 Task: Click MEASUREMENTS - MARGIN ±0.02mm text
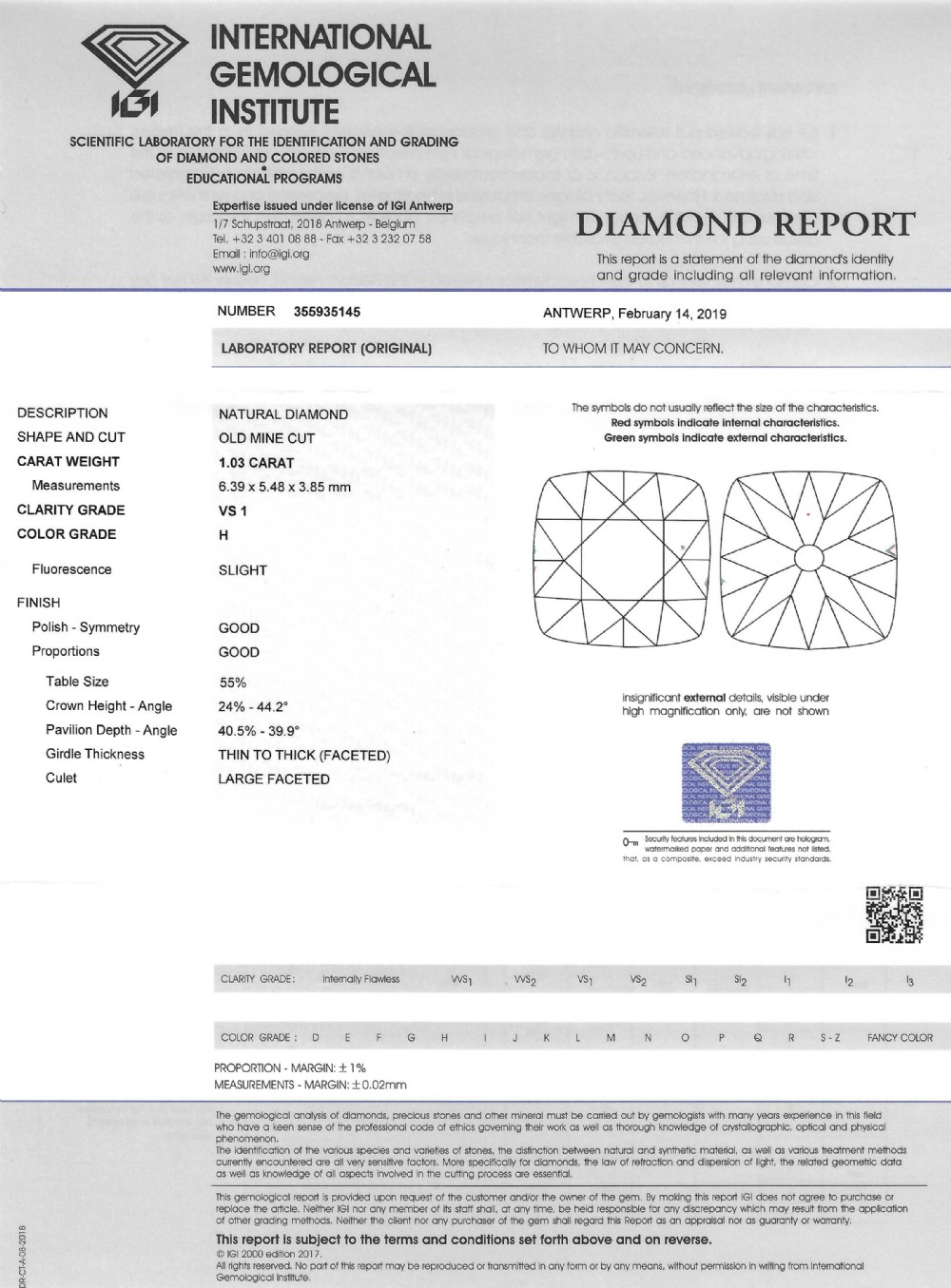(x=310, y=1085)
